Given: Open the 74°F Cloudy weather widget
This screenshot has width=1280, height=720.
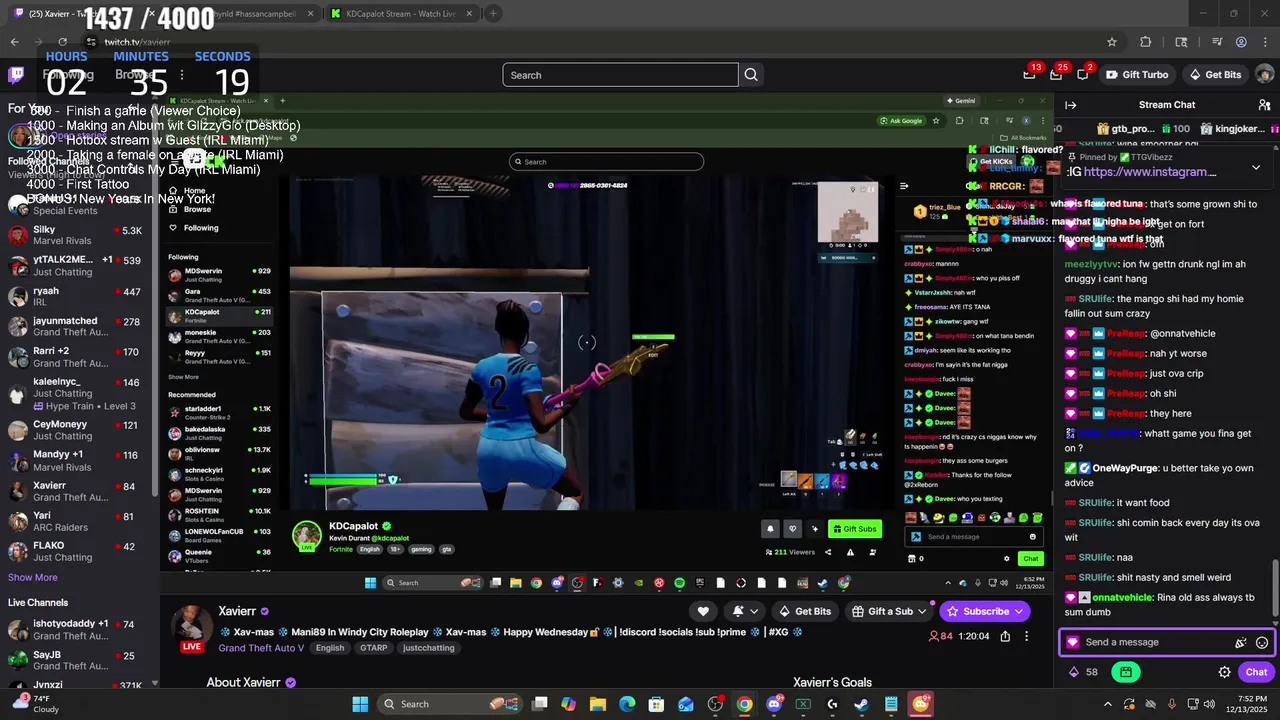Looking at the screenshot, I should [35, 704].
